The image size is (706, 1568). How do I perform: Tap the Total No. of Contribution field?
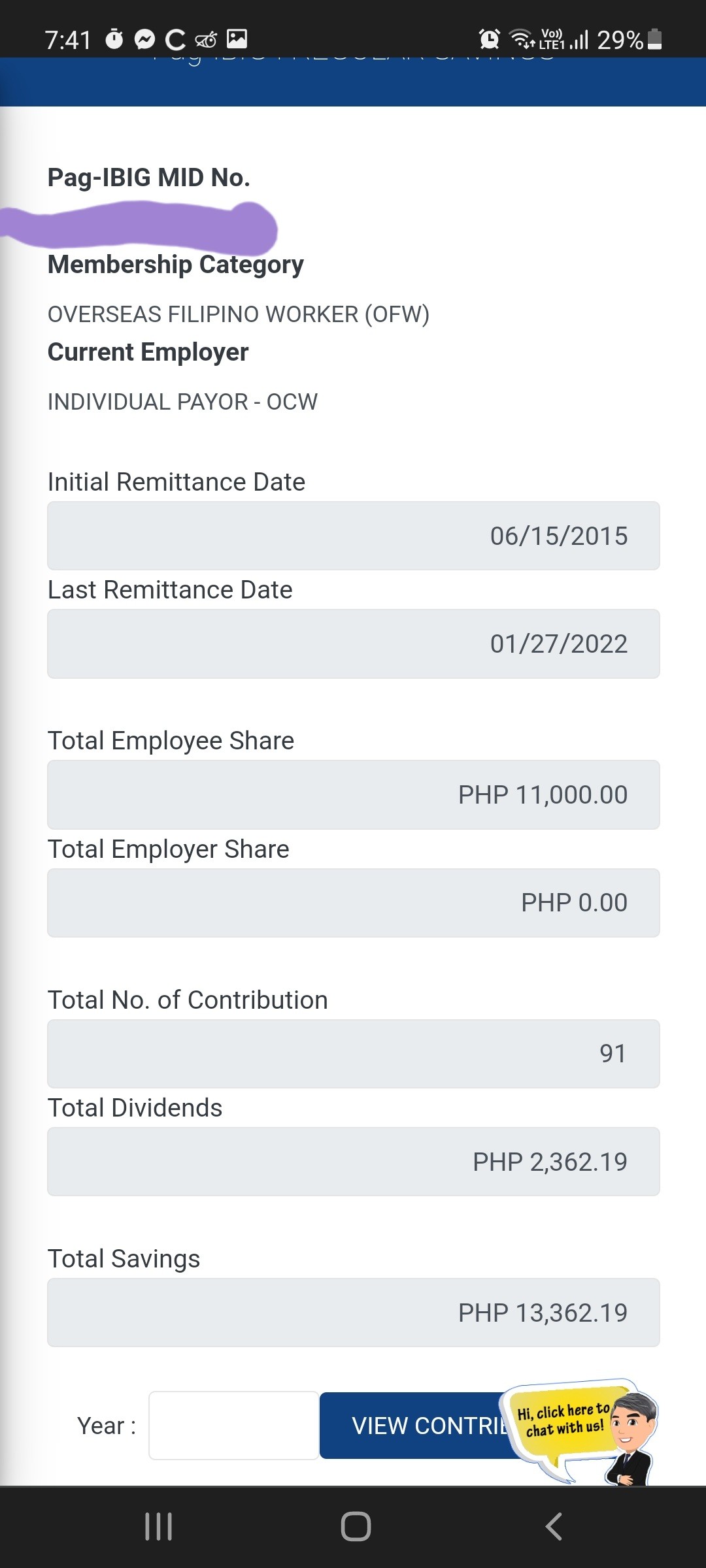(x=353, y=1054)
